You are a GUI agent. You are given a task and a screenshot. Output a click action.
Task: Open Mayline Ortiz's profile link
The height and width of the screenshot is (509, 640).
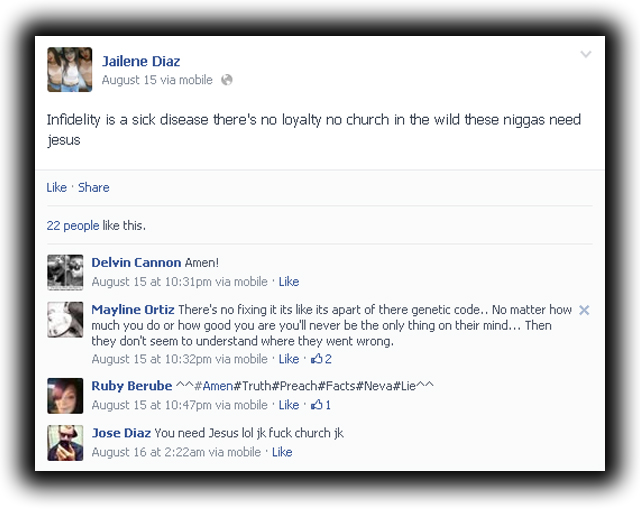[x=133, y=309]
